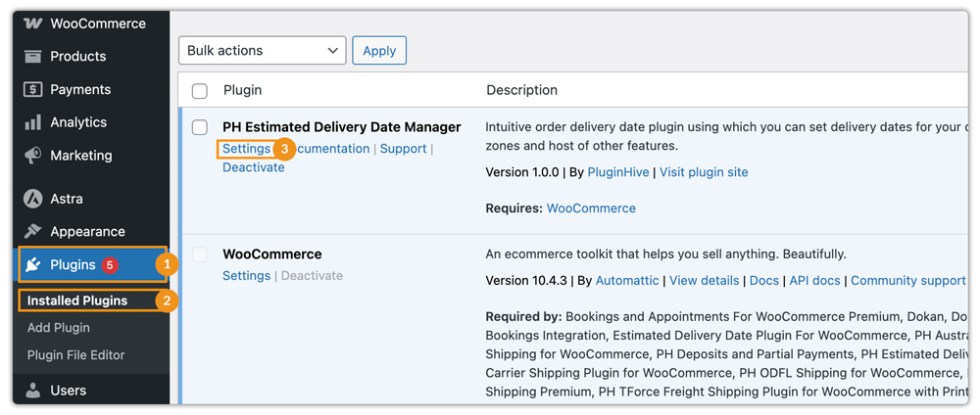Click the Version 1.0.0 text

pyautogui.click(x=522, y=172)
